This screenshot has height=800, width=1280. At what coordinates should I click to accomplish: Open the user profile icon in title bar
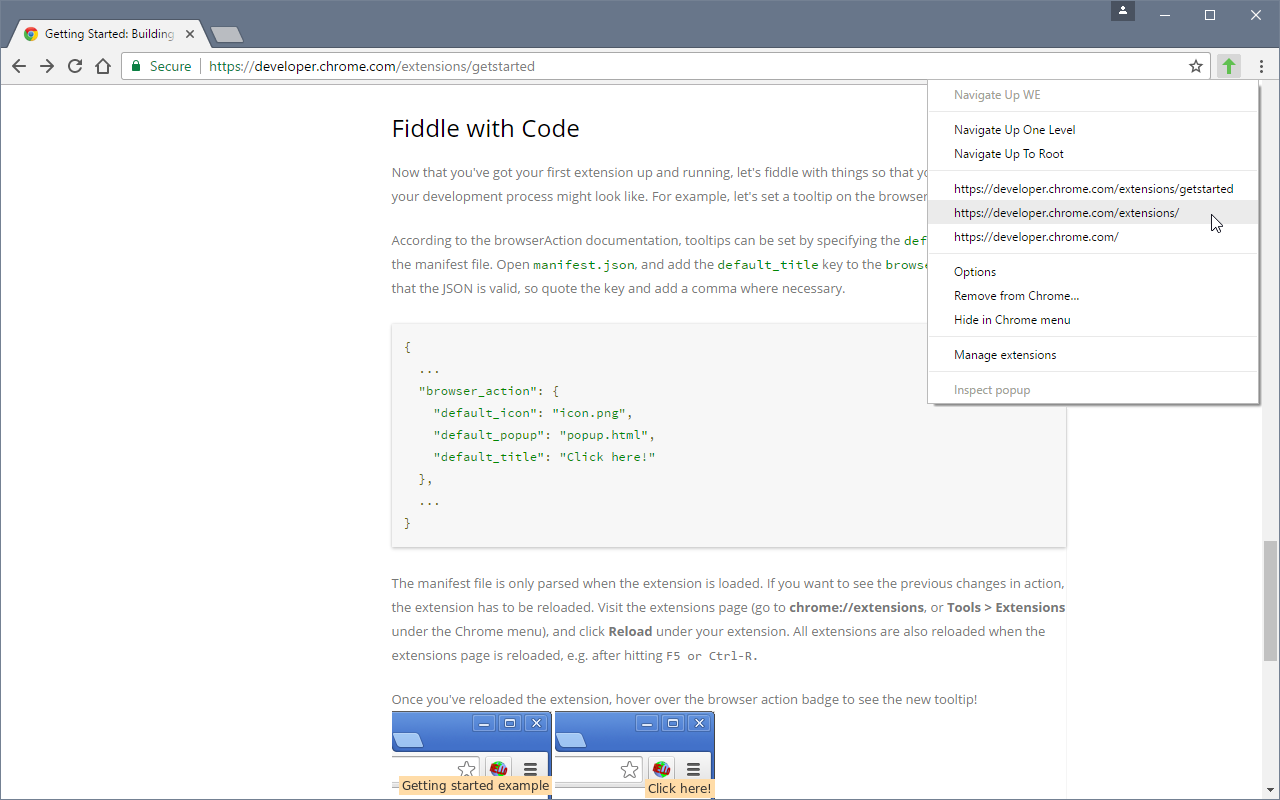[x=1124, y=11]
